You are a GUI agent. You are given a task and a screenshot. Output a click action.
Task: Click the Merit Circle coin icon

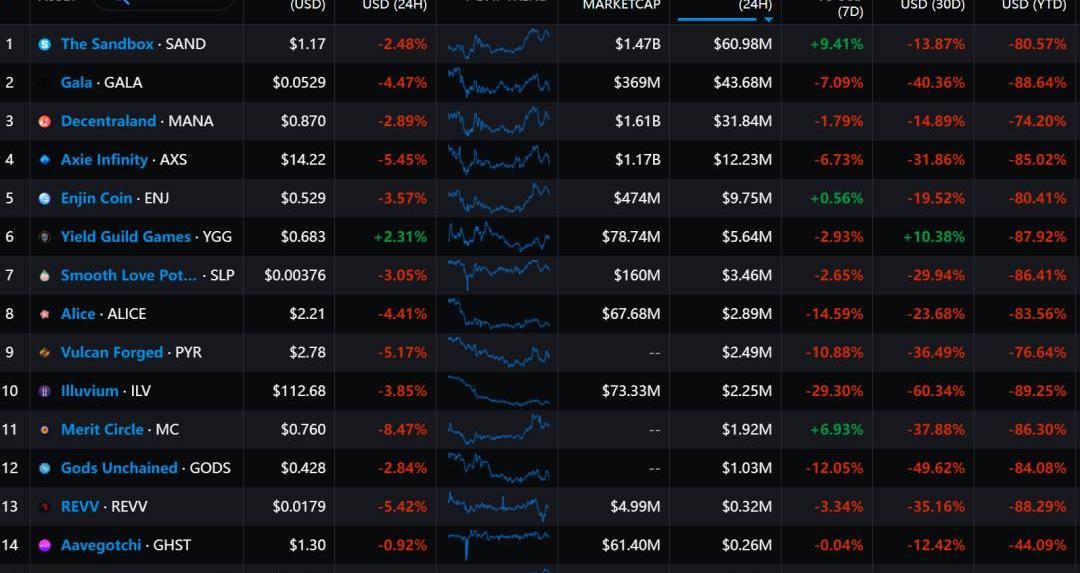(44, 430)
